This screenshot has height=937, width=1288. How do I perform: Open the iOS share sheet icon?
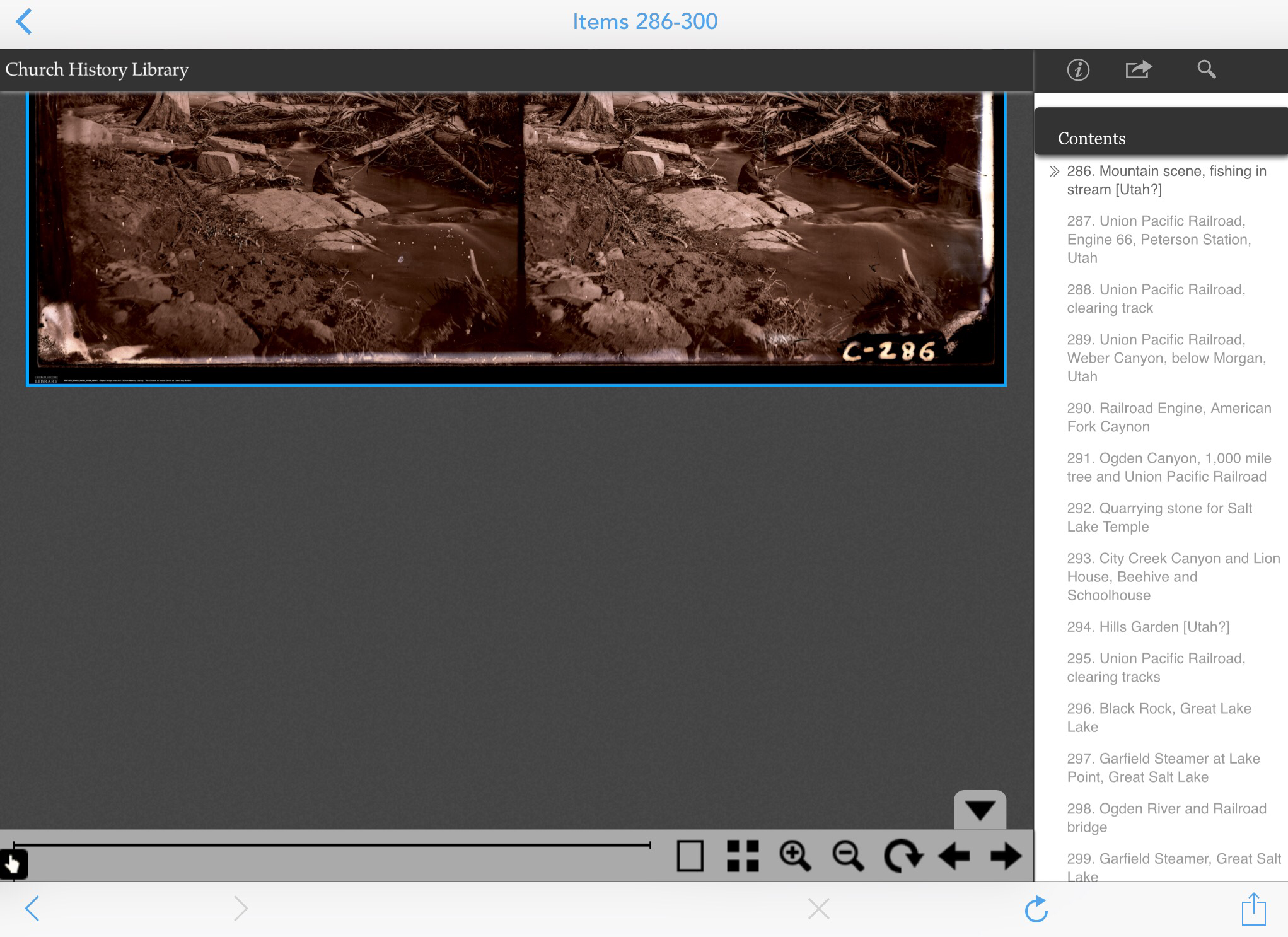1253,909
